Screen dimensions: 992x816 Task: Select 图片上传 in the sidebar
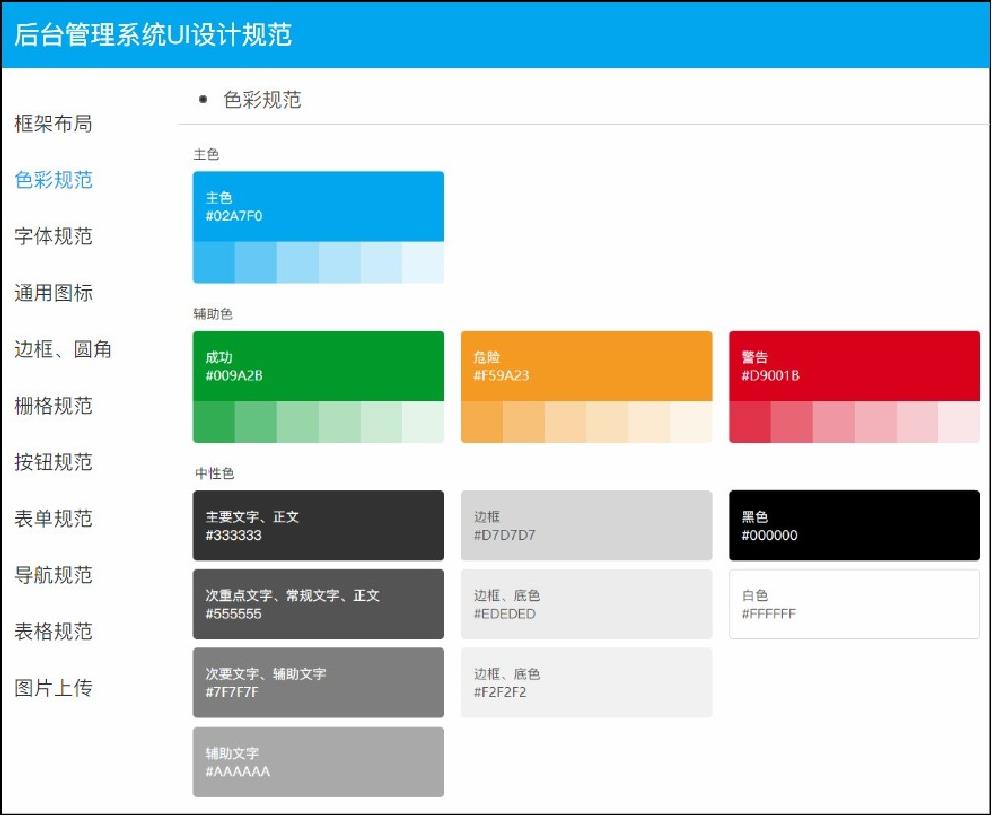tap(53, 688)
